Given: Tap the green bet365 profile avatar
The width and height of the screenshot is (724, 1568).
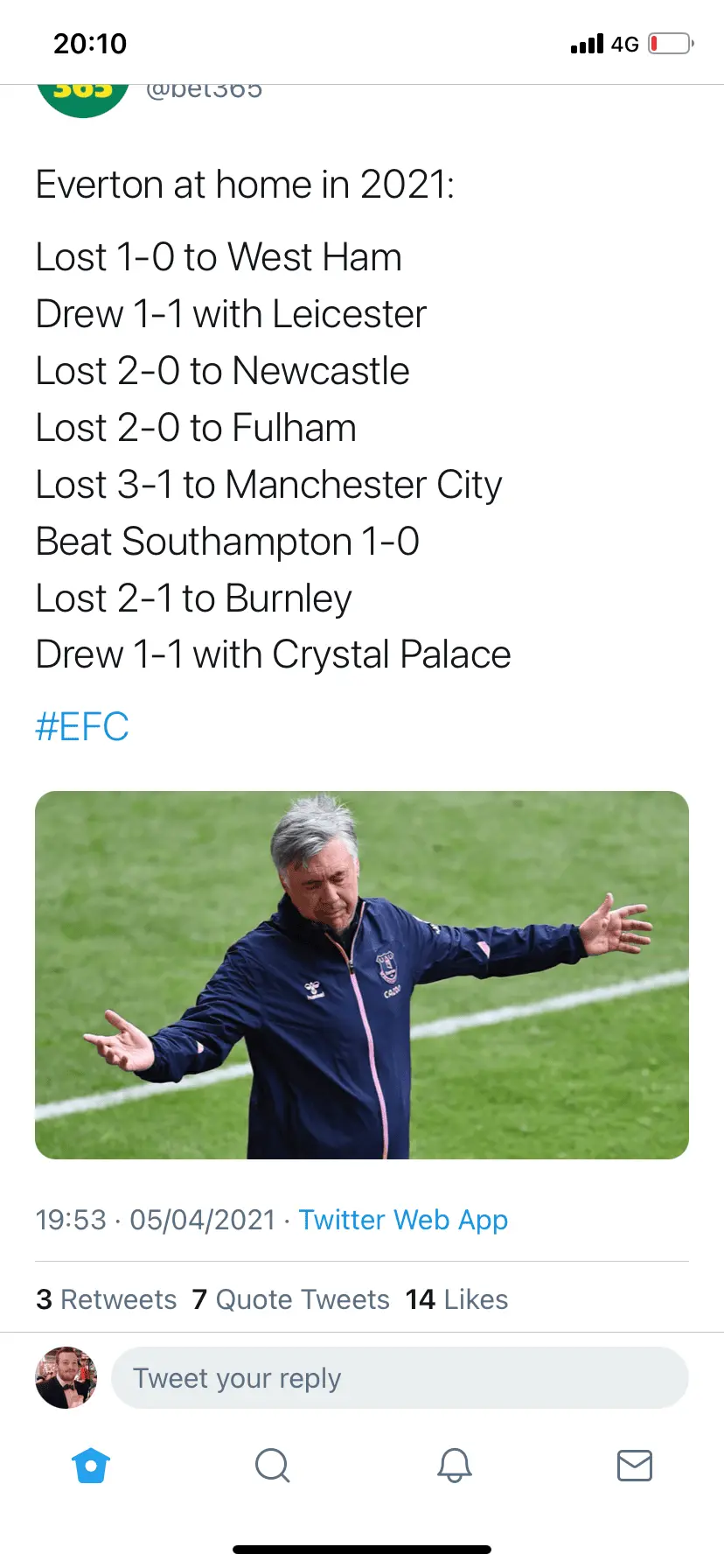Looking at the screenshot, I should tap(83, 98).
